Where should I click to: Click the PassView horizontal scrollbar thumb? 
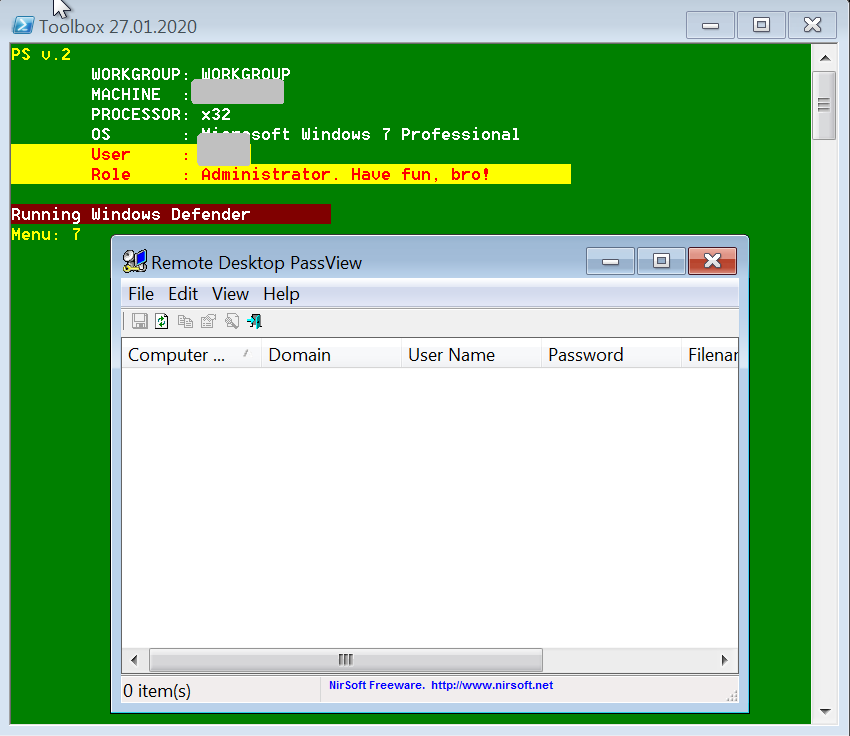[346, 660]
